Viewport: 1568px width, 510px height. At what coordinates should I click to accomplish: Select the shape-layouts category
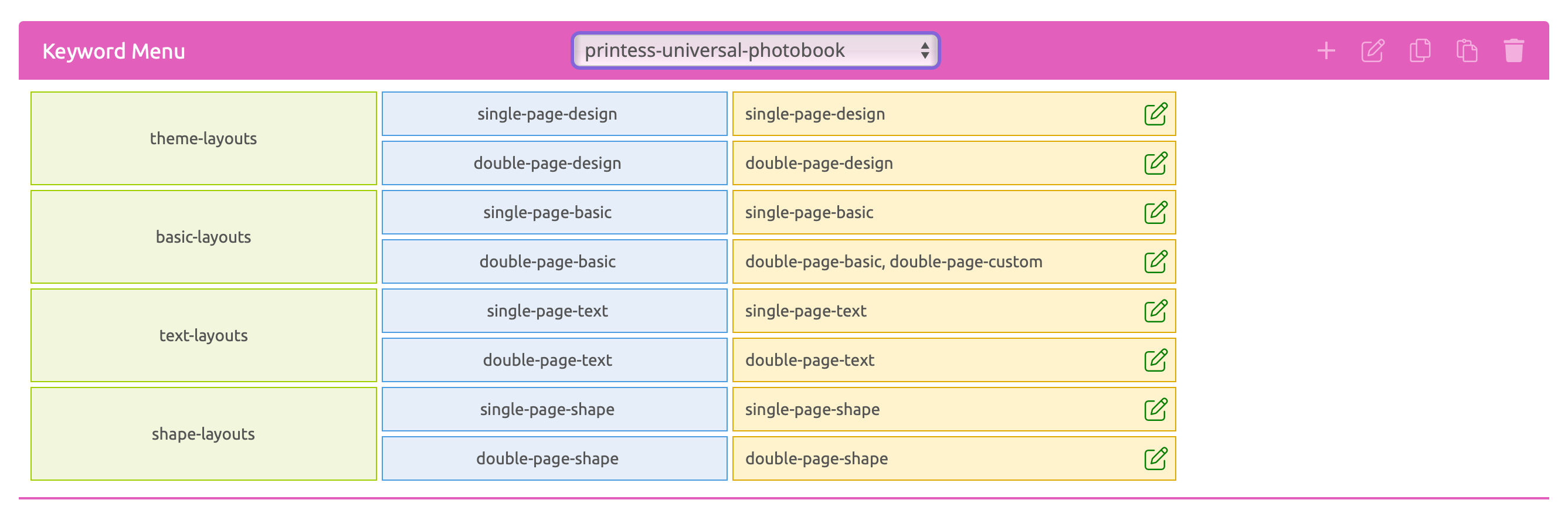coord(203,434)
